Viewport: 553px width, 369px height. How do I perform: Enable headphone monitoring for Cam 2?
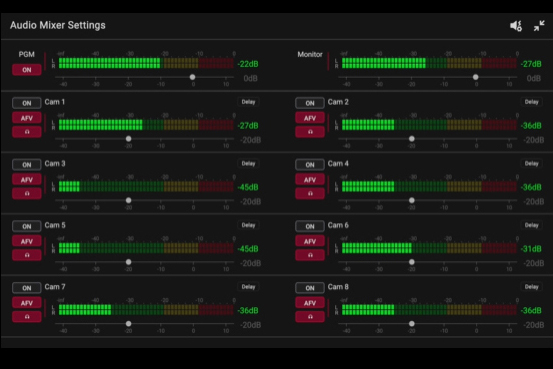pos(310,132)
